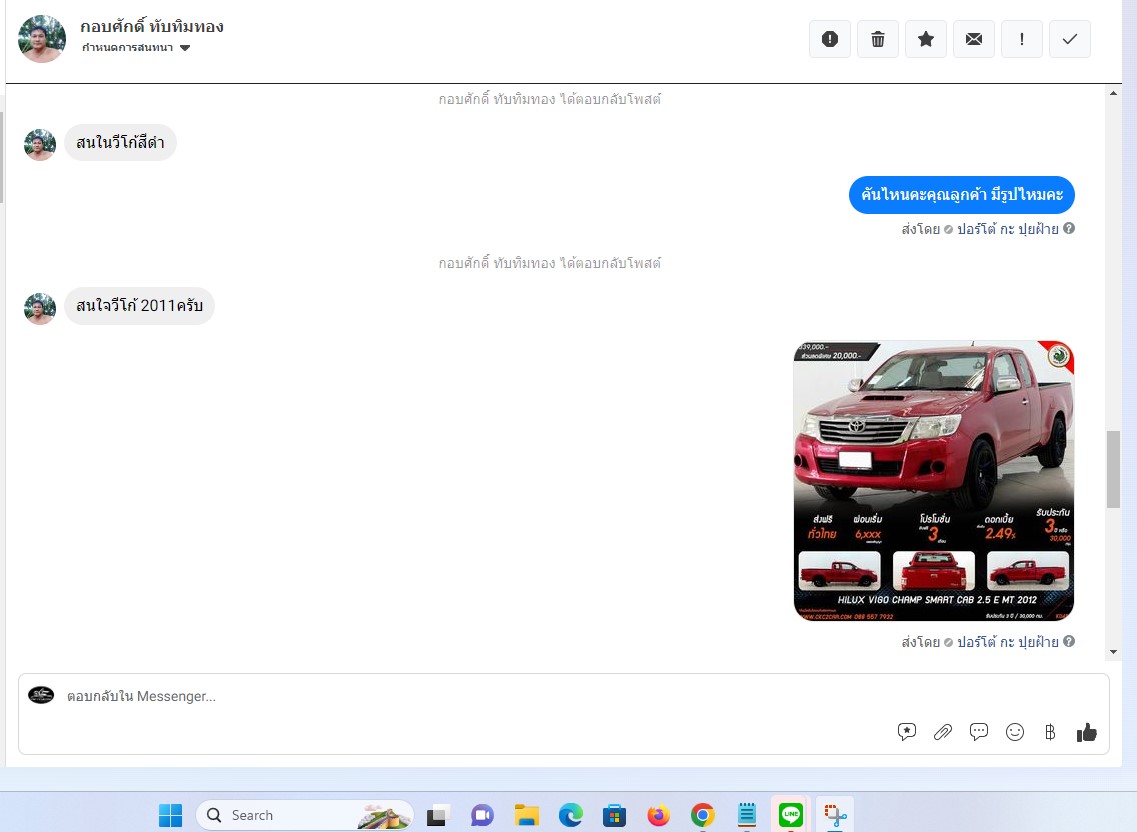Mark conversation as unread with envelope icon
This screenshot has height=832, width=1137.
[974, 39]
